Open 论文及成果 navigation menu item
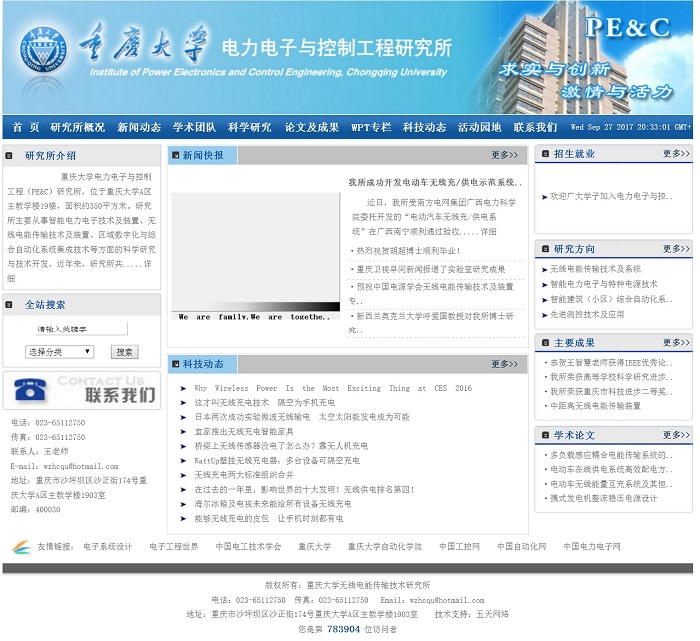This screenshot has width=700, height=641. (312, 128)
